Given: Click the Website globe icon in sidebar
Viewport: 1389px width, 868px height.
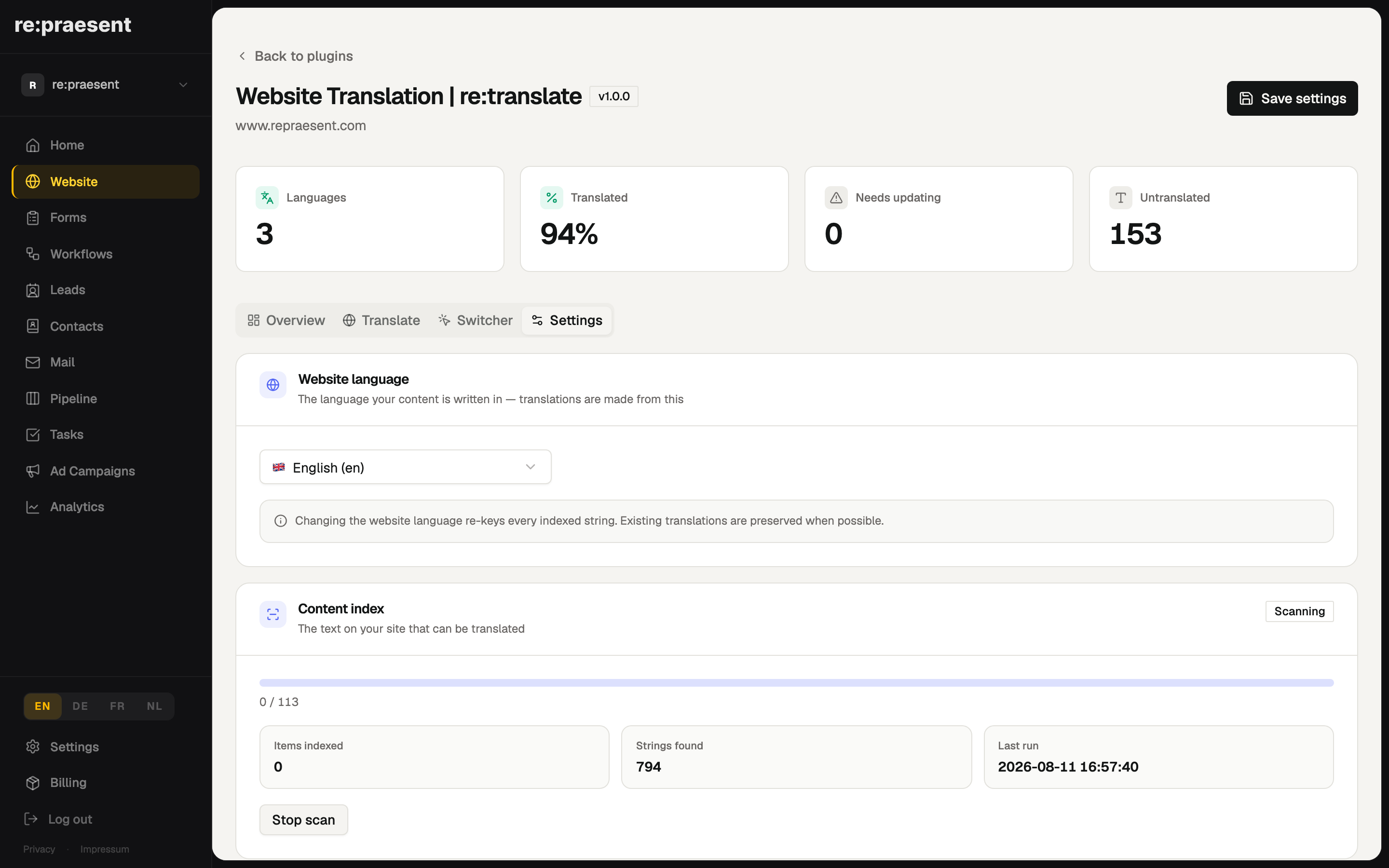Looking at the screenshot, I should [x=33, y=181].
